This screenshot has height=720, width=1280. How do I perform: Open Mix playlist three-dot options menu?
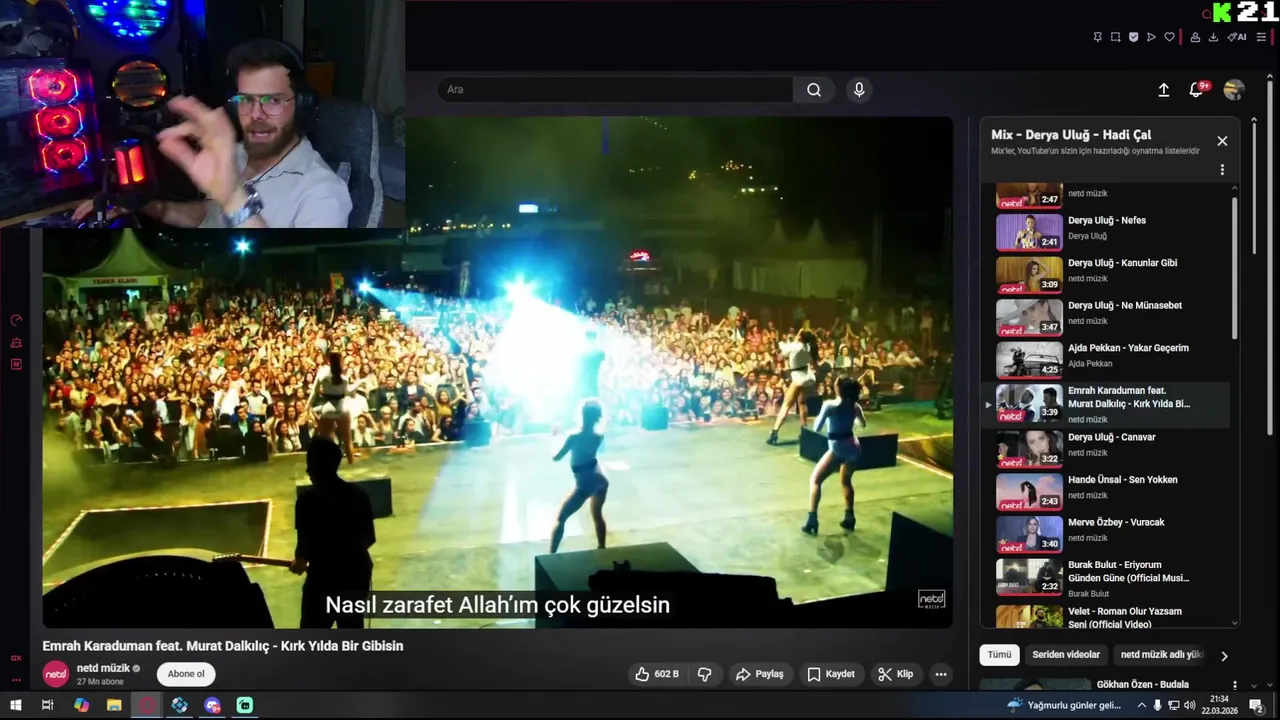(1222, 170)
